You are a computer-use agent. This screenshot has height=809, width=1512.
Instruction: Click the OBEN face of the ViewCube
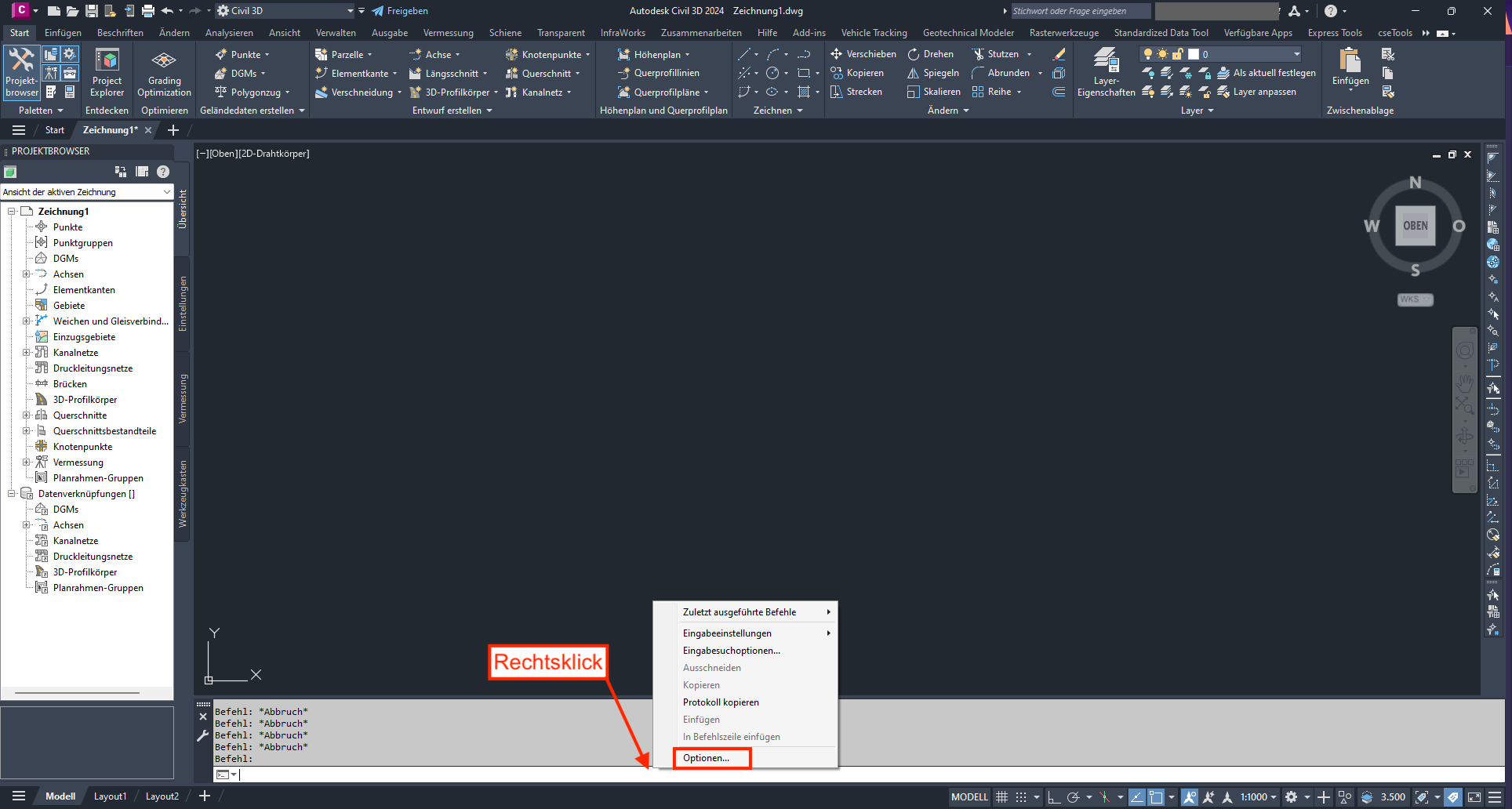(x=1416, y=226)
